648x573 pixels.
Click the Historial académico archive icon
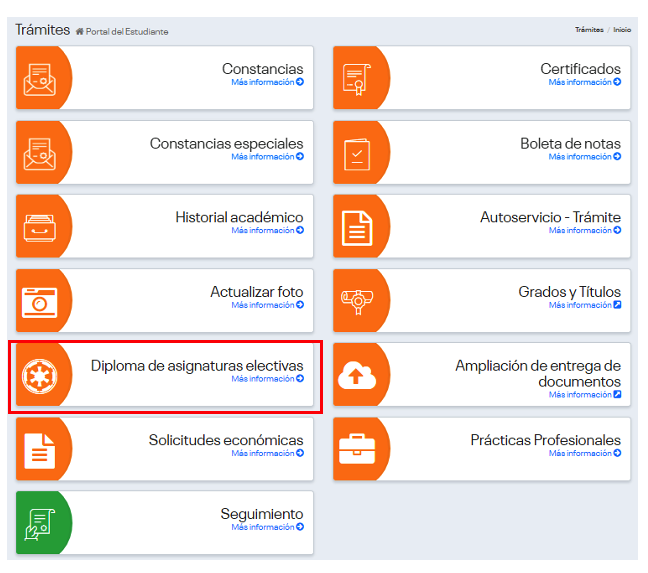coord(41,227)
